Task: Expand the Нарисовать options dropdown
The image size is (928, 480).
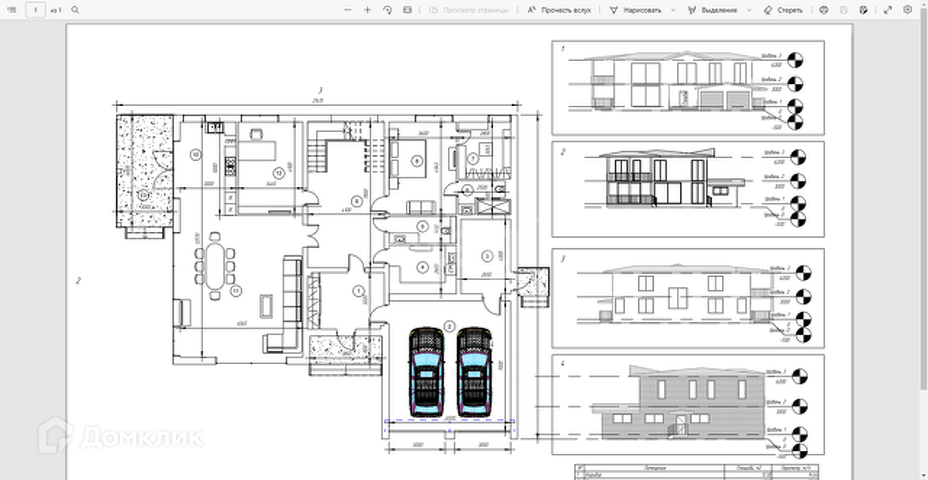Action: [x=674, y=10]
